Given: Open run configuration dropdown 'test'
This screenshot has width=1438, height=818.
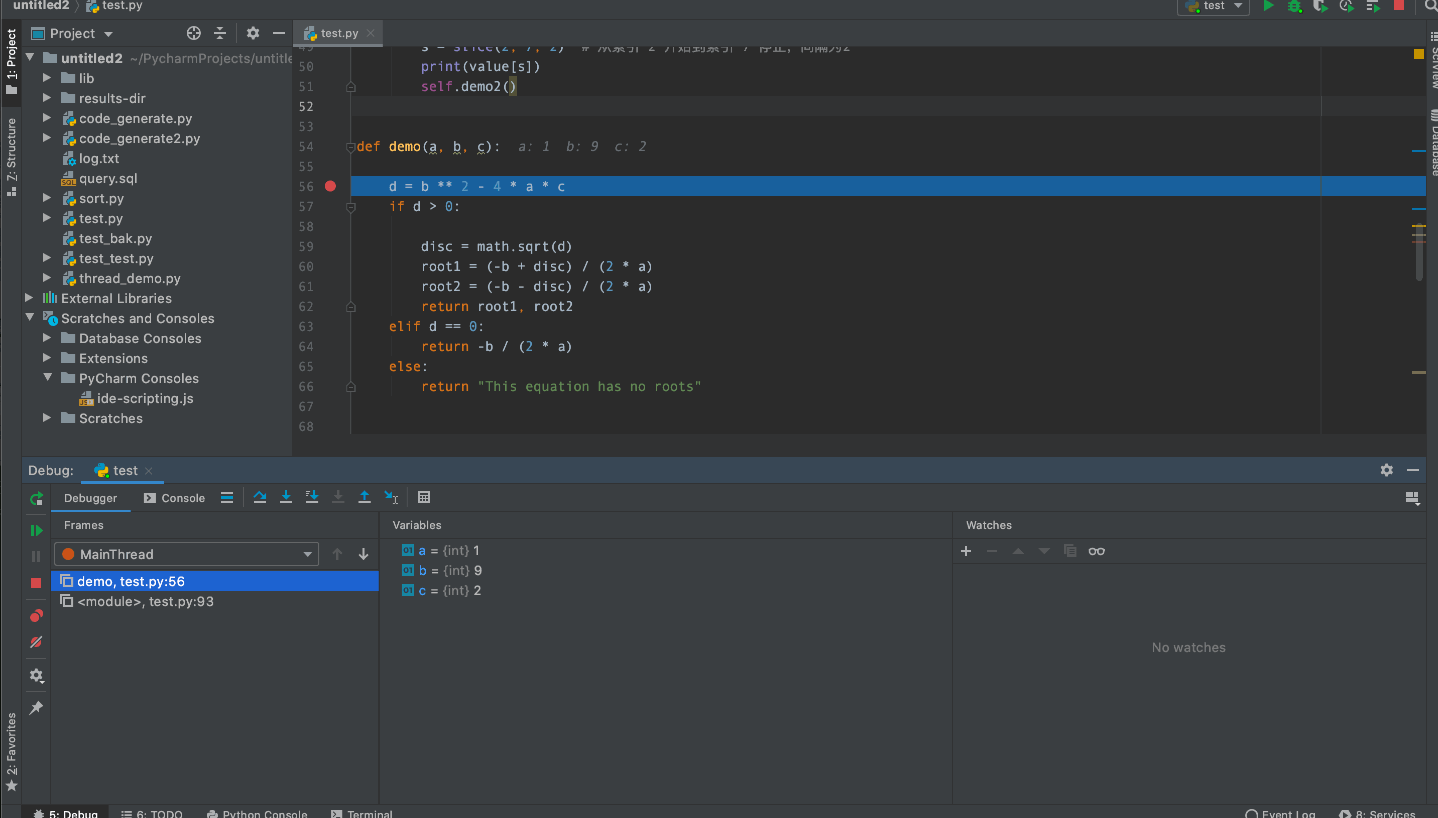Looking at the screenshot, I should pyautogui.click(x=1214, y=6).
